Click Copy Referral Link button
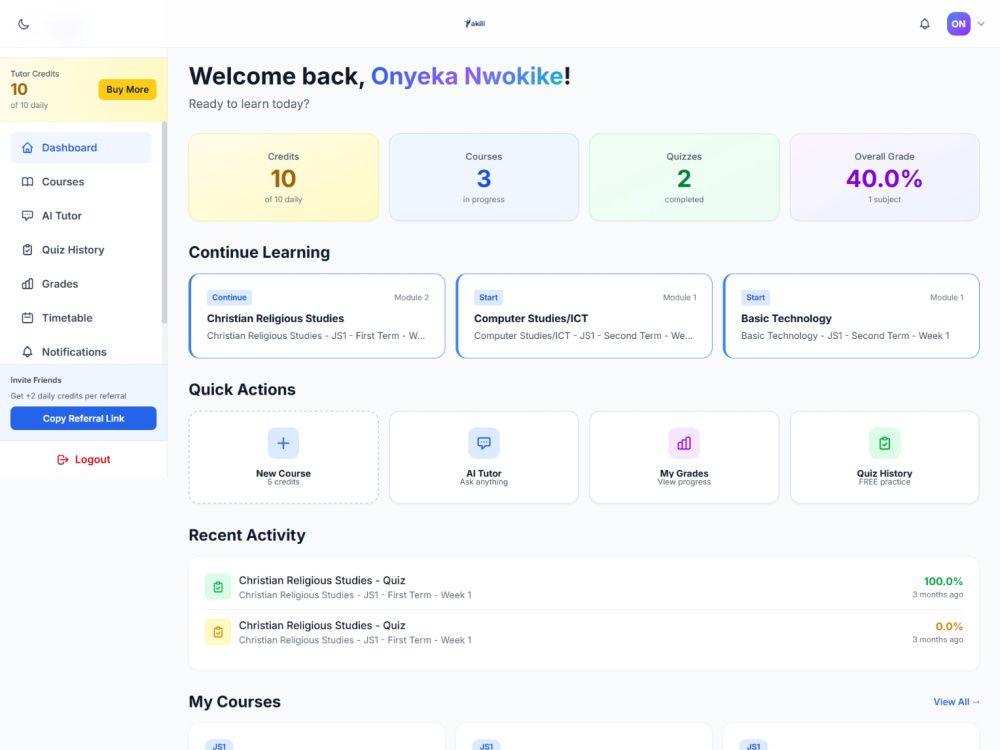This screenshot has height=750, width=1000. pyautogui.click(x=84, y=418)
